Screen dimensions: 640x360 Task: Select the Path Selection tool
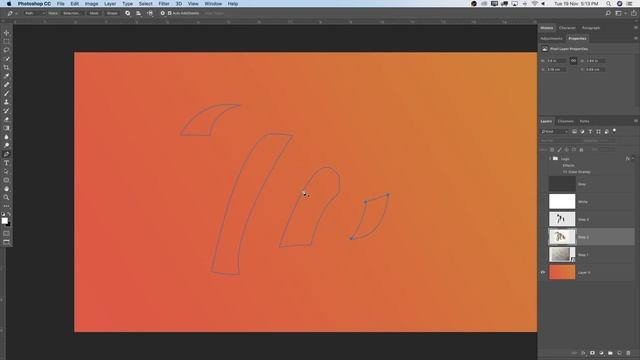coord(6,171)
